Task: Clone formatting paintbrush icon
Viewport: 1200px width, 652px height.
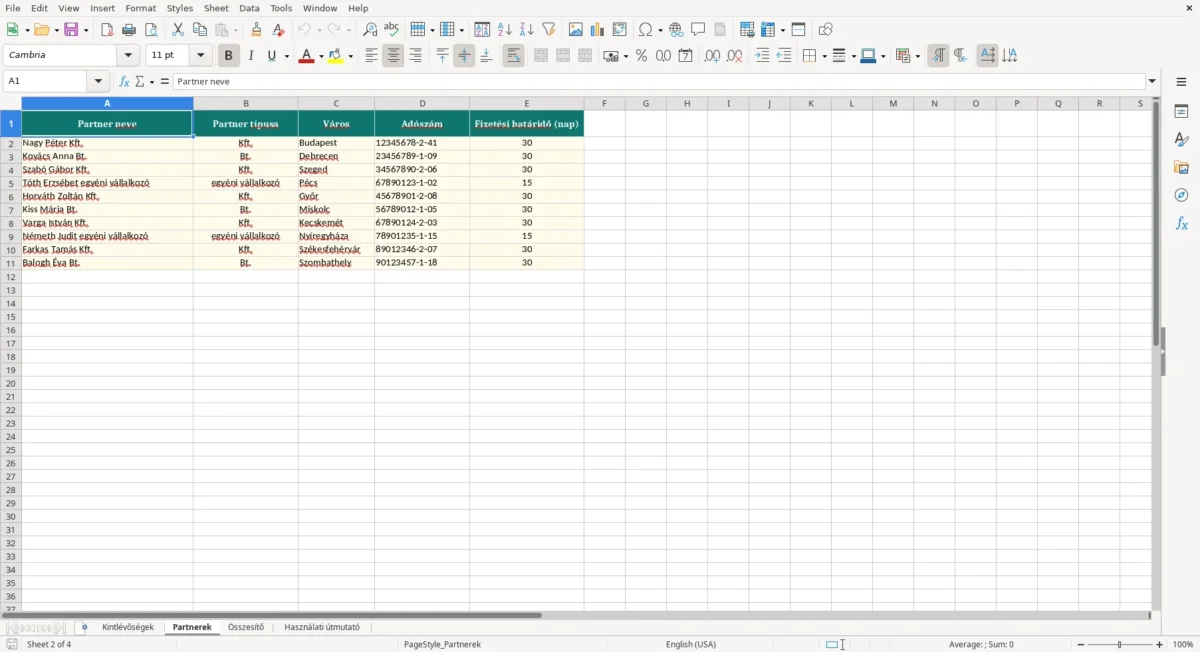Action: click(257, 30)
